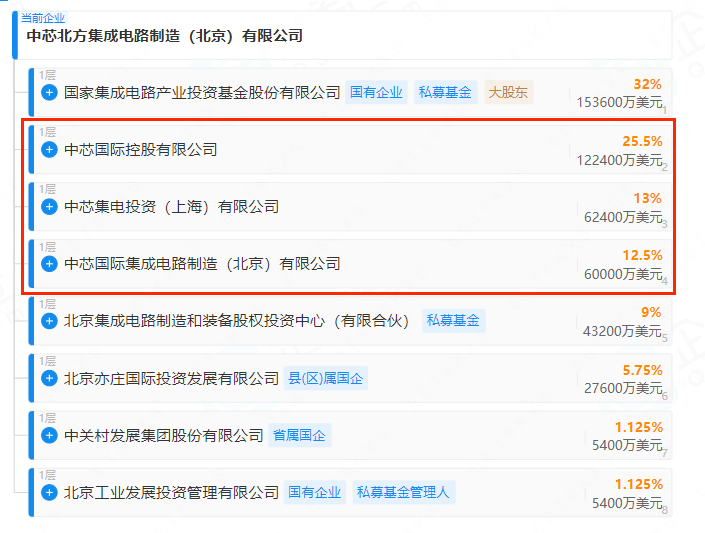705x533 pixels.
Task: Open 中关村发展集团股份有限公司 link
Action: click(164, 435)
